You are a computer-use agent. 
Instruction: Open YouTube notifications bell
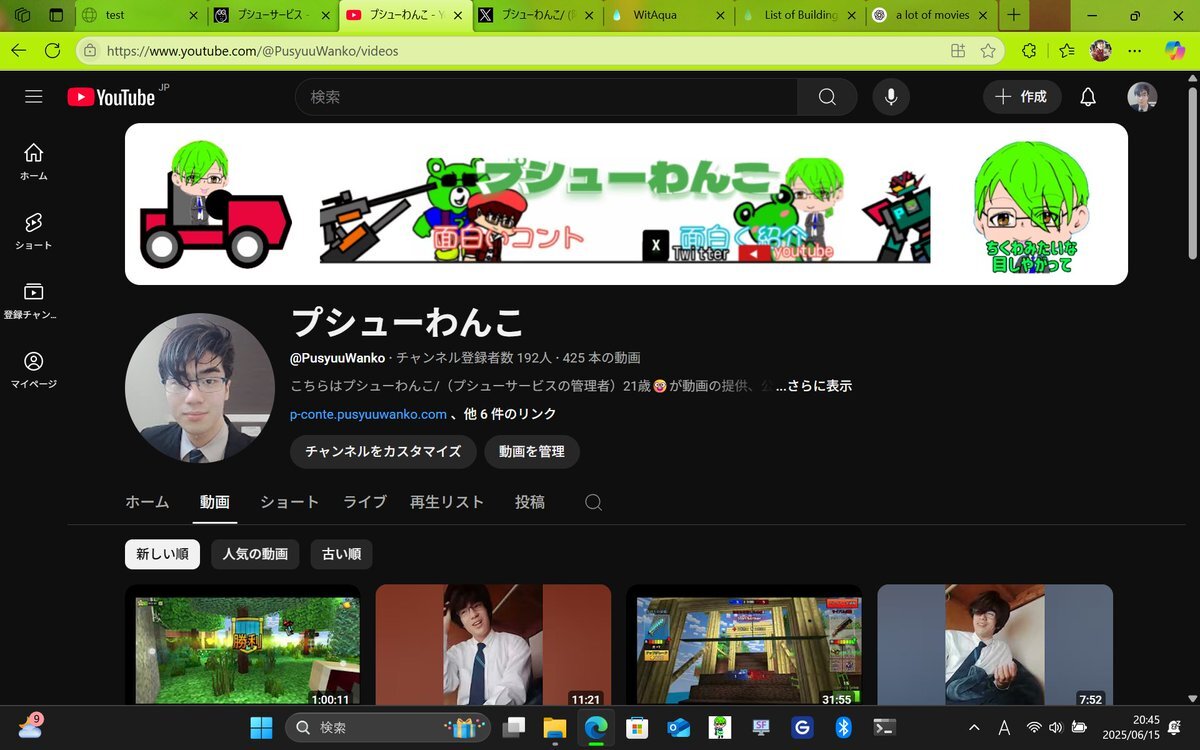pos(1088,97)
